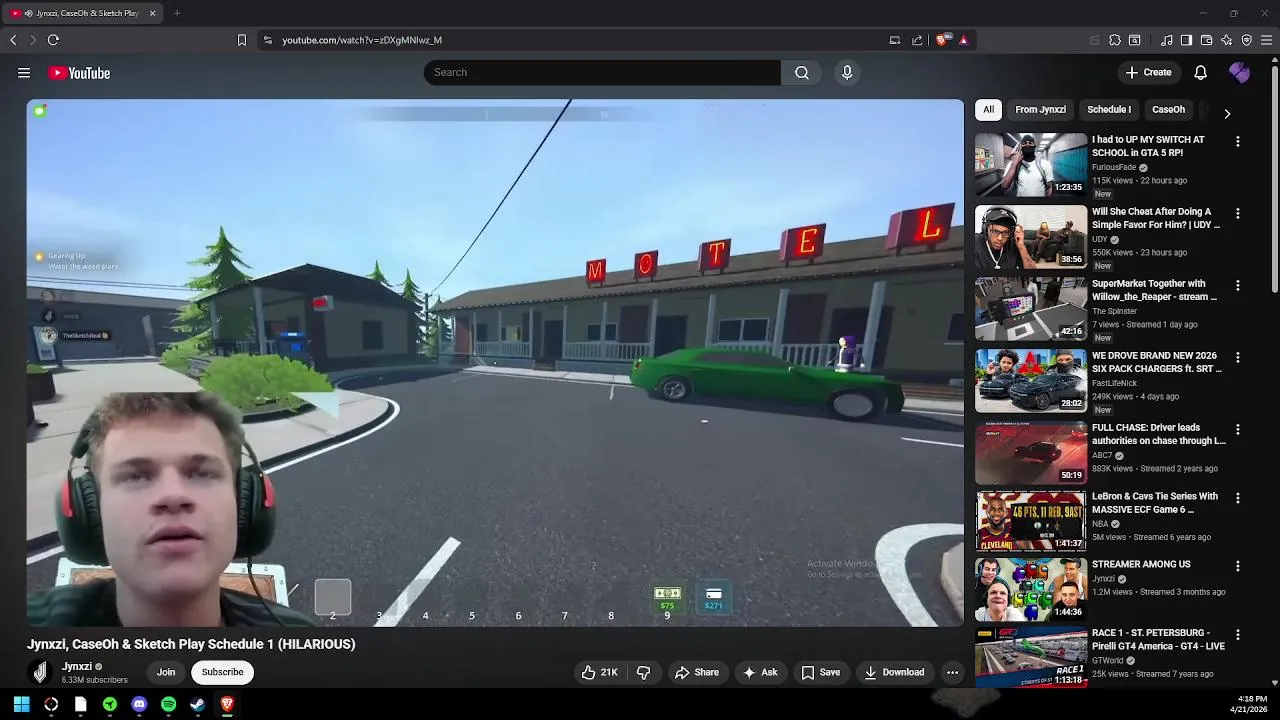This screenshot has height=720, width=1280.
Task: Open options for LeBron & Cavs video
Action: 1238,498
